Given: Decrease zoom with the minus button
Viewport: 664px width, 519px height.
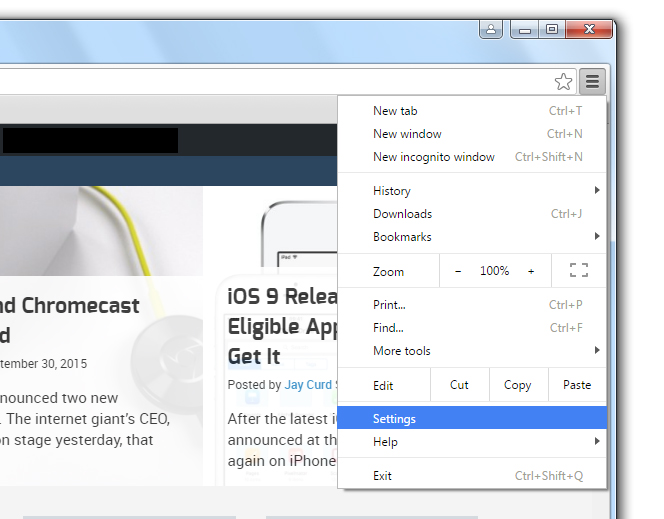Looking at the screenshot, I should [x=458, y=271].
